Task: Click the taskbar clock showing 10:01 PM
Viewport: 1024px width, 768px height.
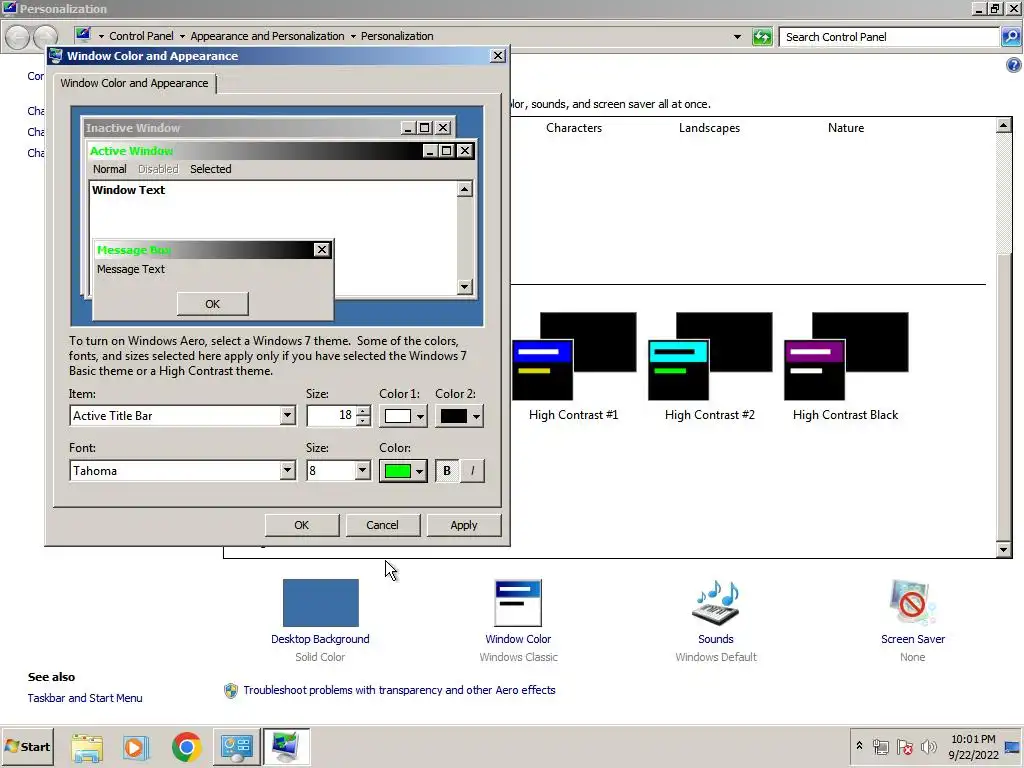Action: pyautogui.click(x=973, y=747)
